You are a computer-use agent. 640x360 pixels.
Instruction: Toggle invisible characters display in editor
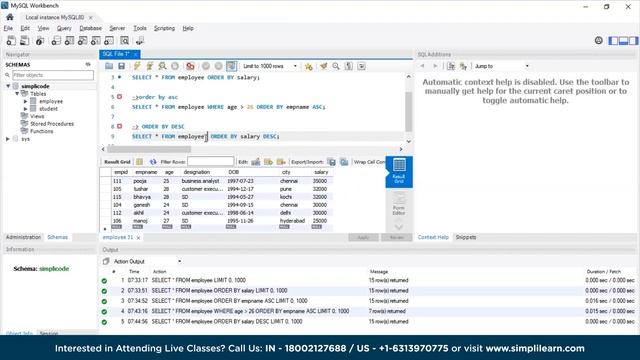349,66
